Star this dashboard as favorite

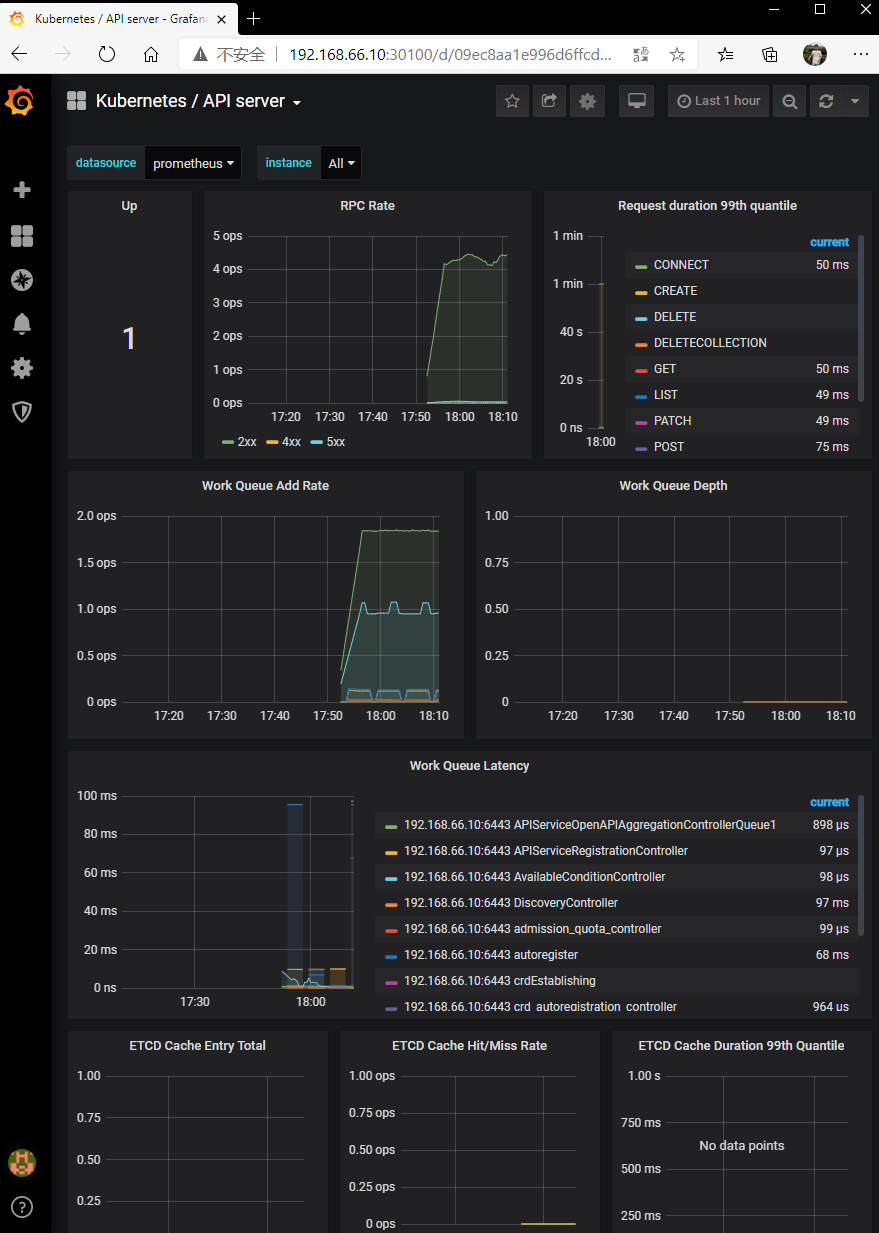pyautogui.click(x=512, y=101)
